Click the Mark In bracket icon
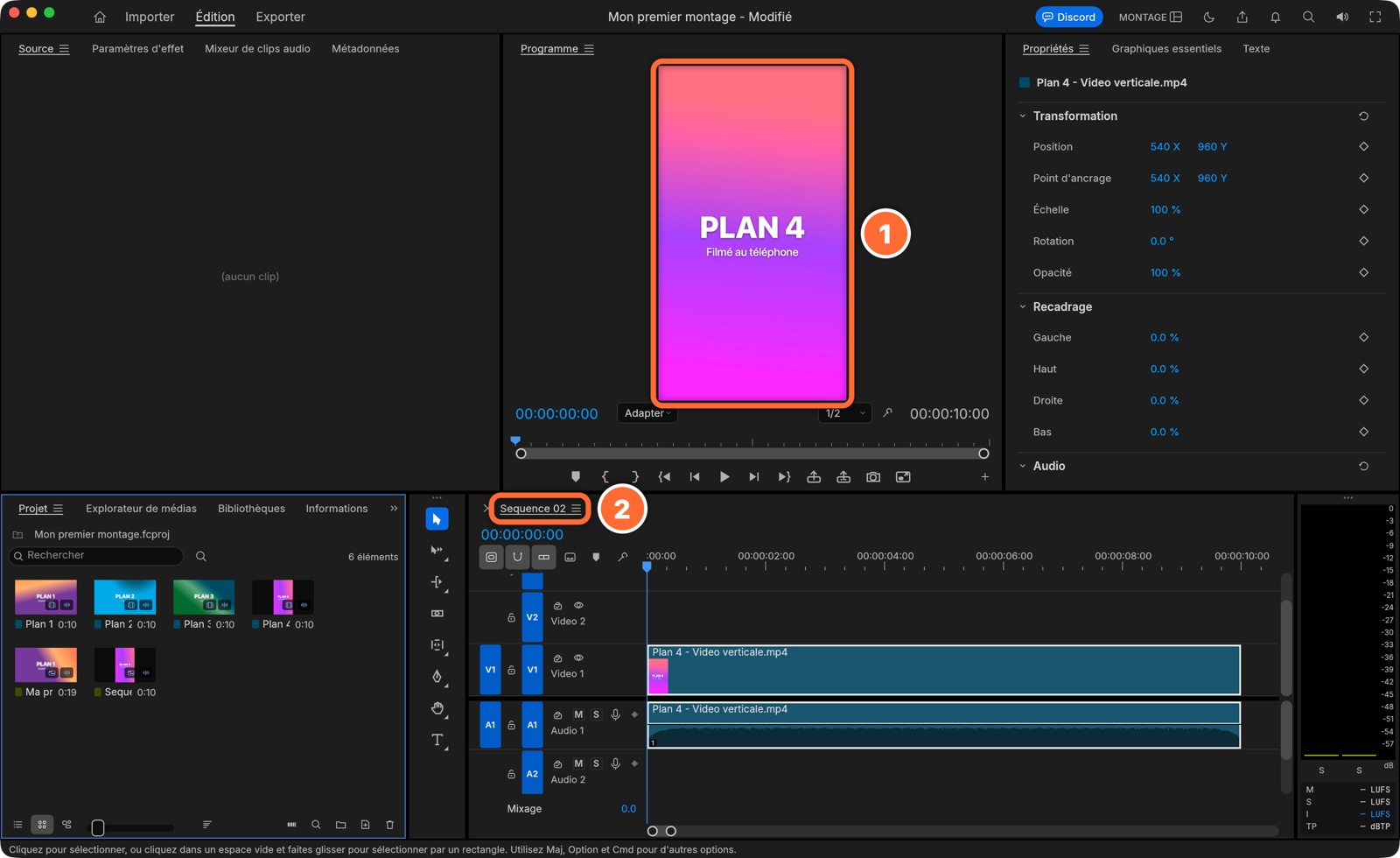Viewport: 1400px width, 858px height. tap(605, 477)
